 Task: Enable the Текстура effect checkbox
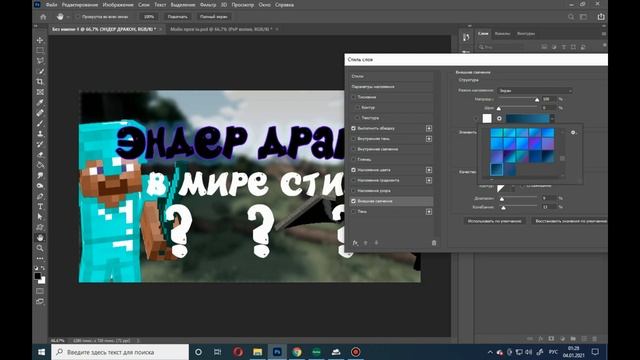click(358, 118)
